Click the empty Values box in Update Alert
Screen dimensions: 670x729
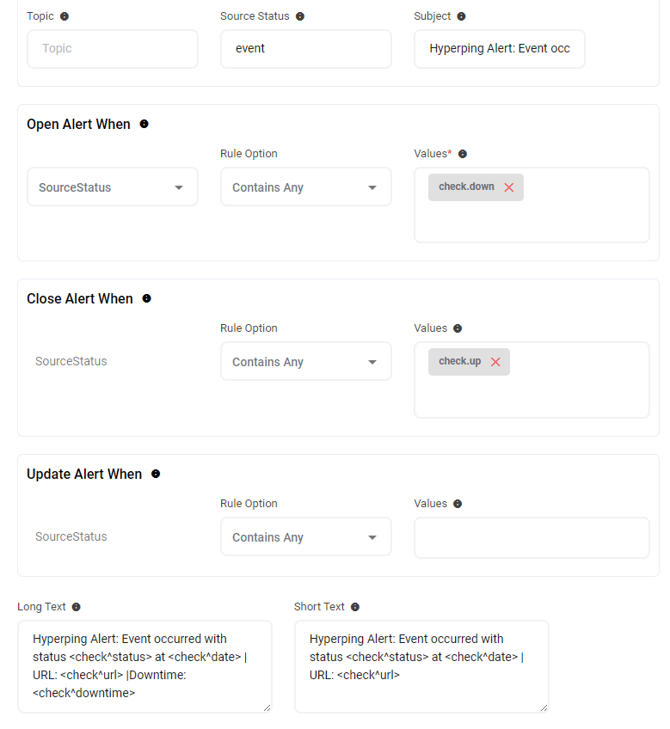click(x=531, y=537)
